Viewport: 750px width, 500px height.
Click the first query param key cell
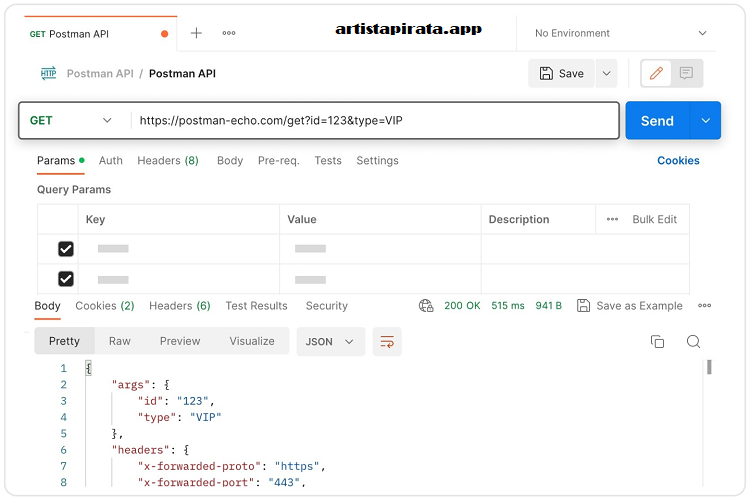click(179, 249)
